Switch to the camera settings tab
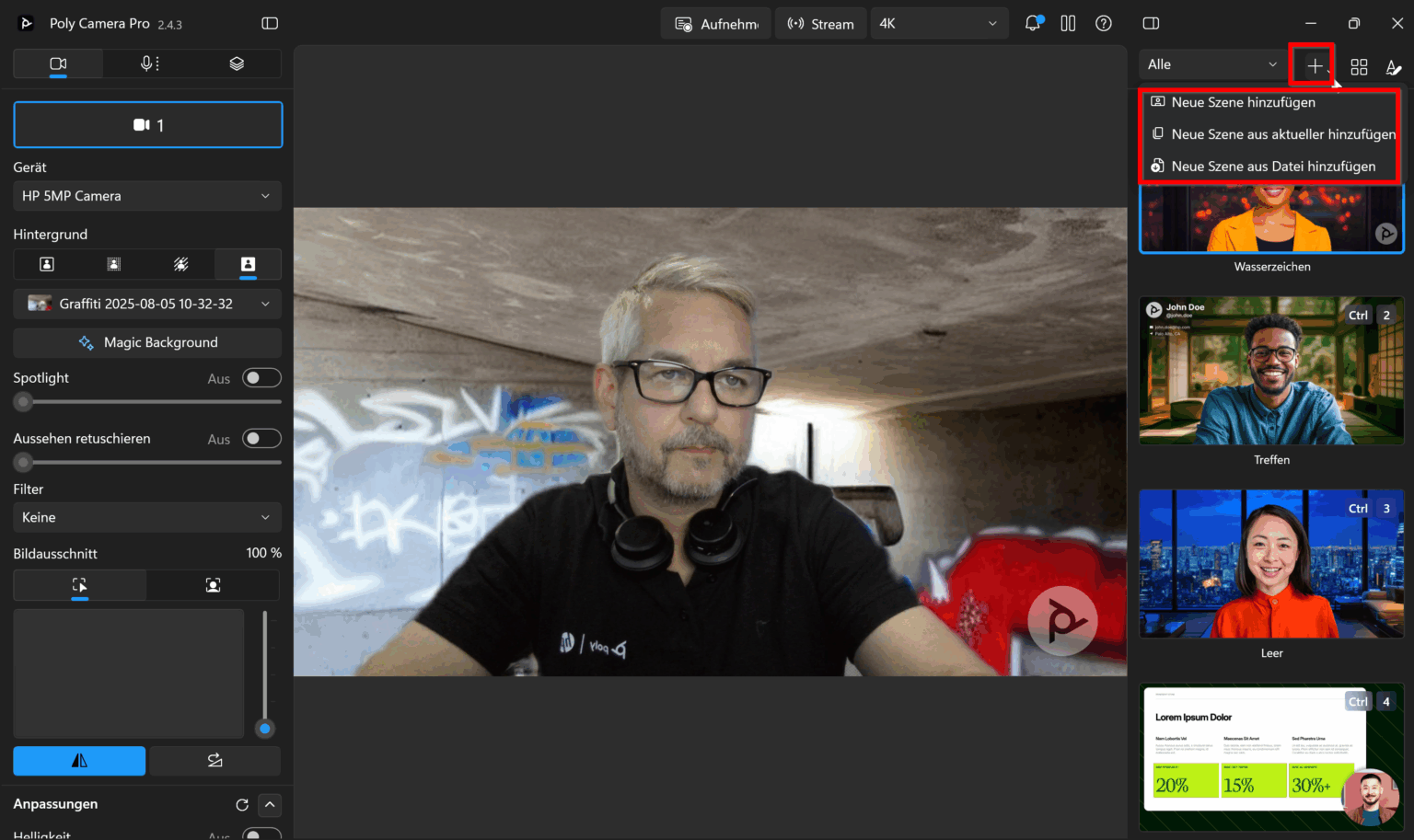 58,63
